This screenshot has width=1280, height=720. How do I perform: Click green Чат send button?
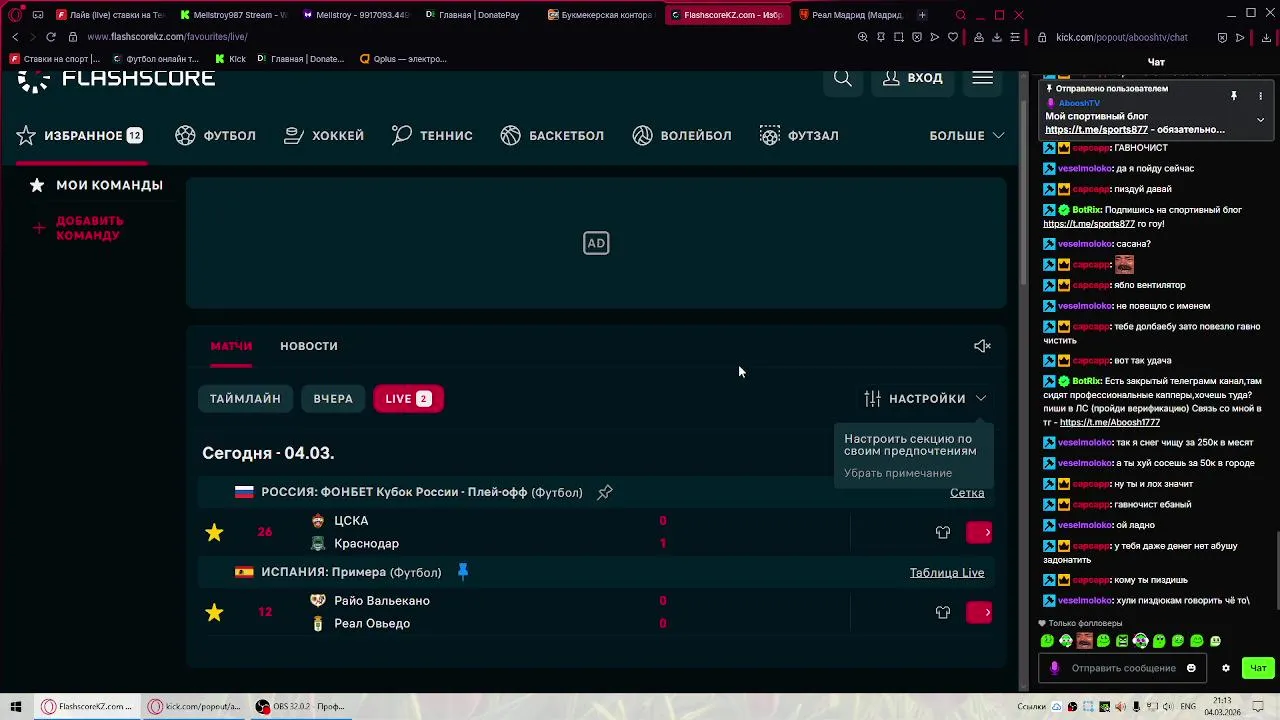(x=1258, y=669)
